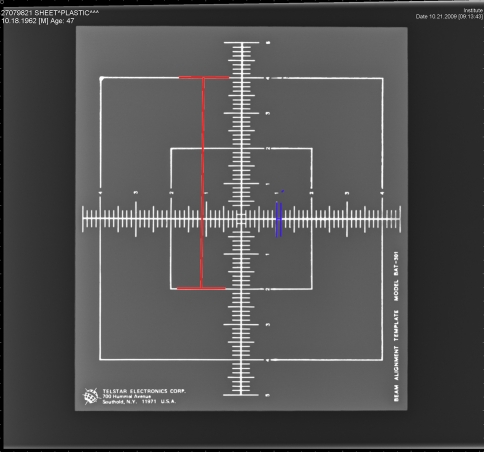Click the MODEL BAT-301 vertical text
This screenshot has width=484, height=452.
[396, 276]
